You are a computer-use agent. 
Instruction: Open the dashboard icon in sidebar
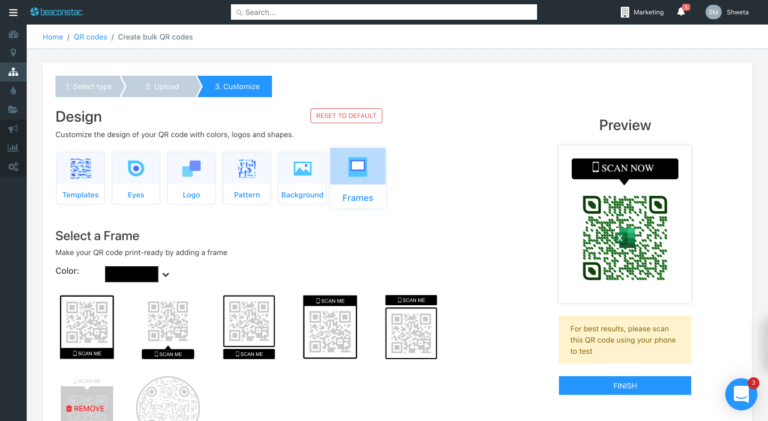click(x=13, y=34)
